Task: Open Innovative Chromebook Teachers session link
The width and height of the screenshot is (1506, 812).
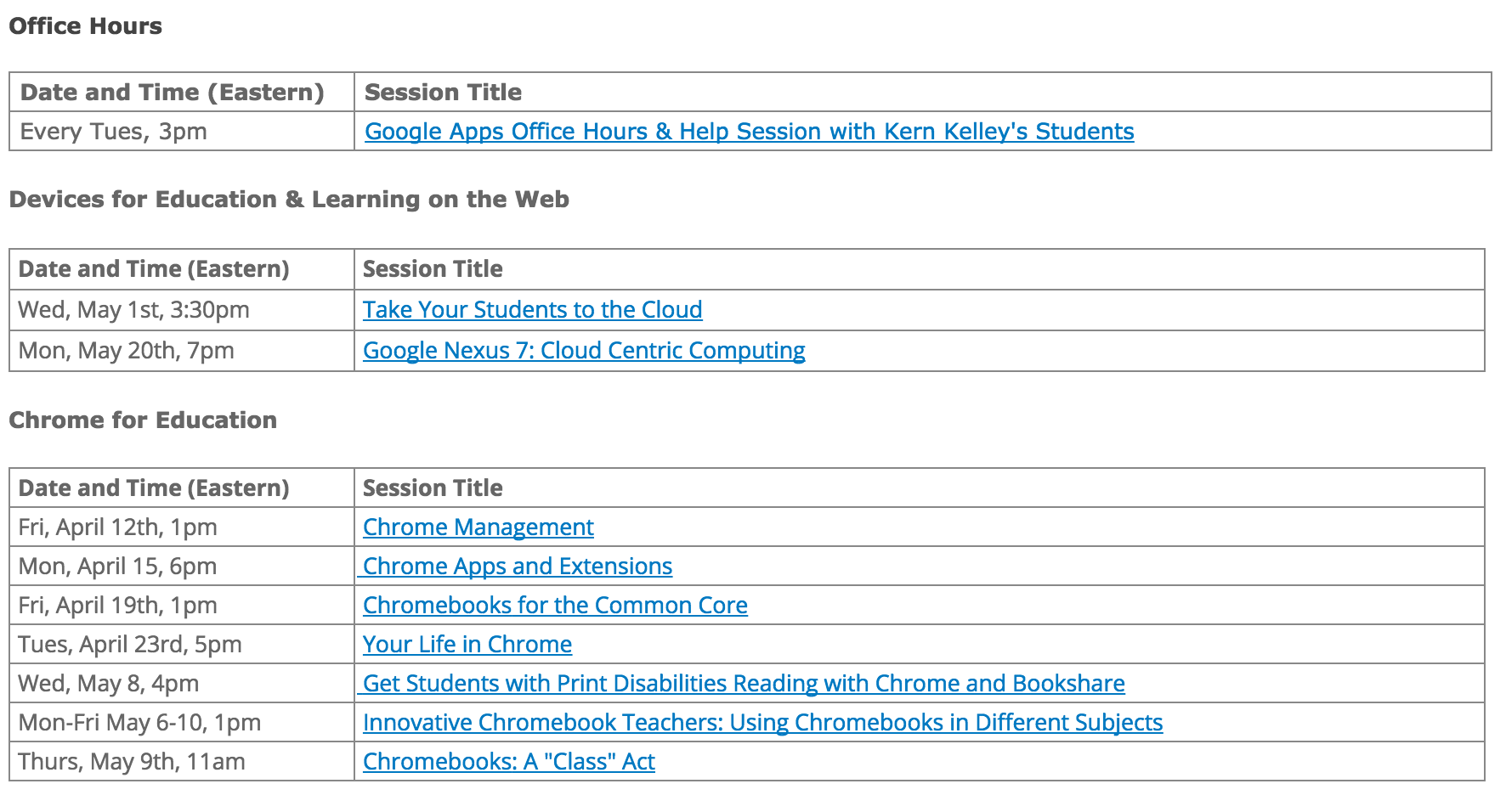Action: click(x=762, y=723)
